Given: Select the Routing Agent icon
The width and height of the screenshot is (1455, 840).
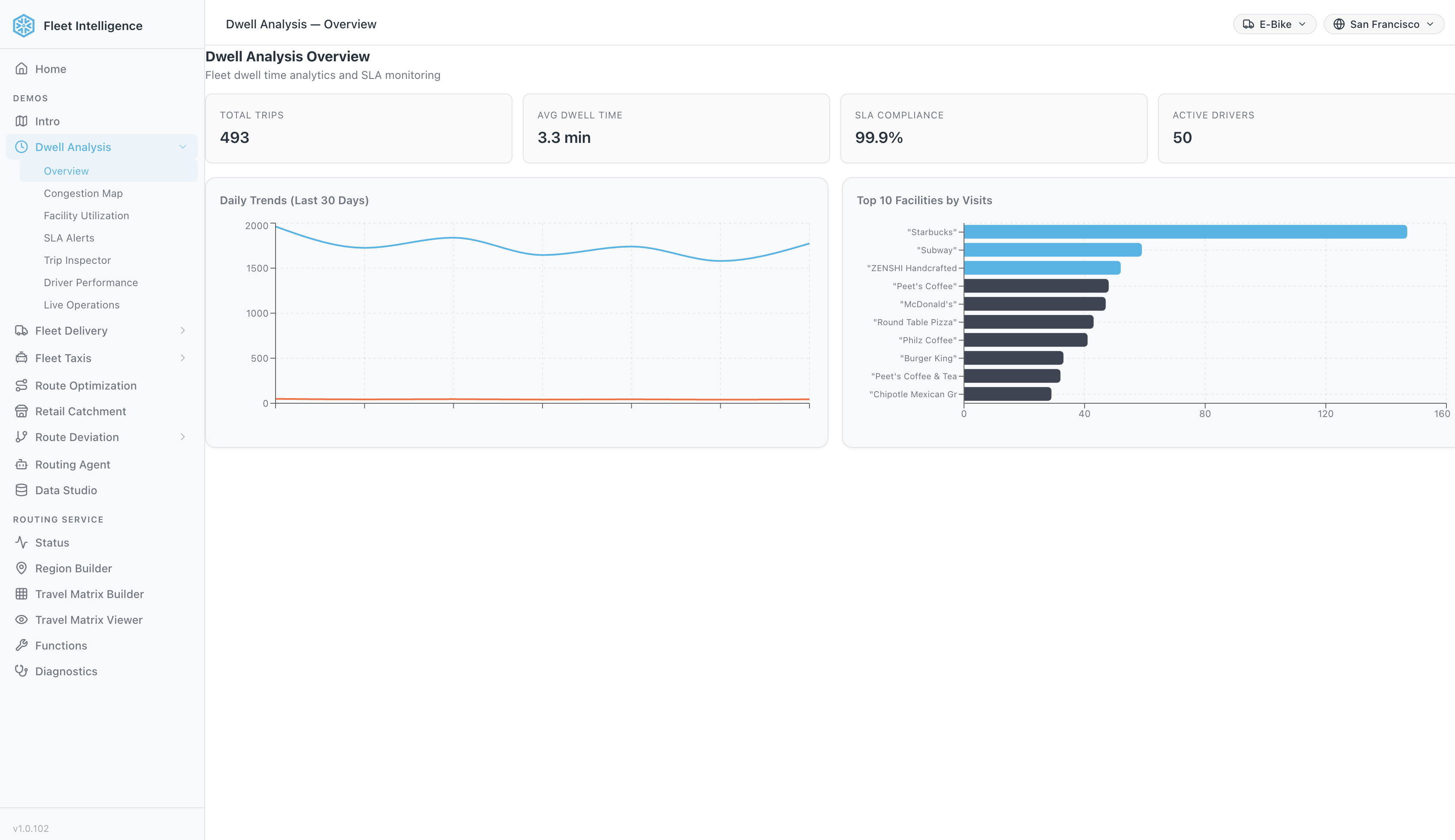Looking at the screenshot, I should pos(21,464).
